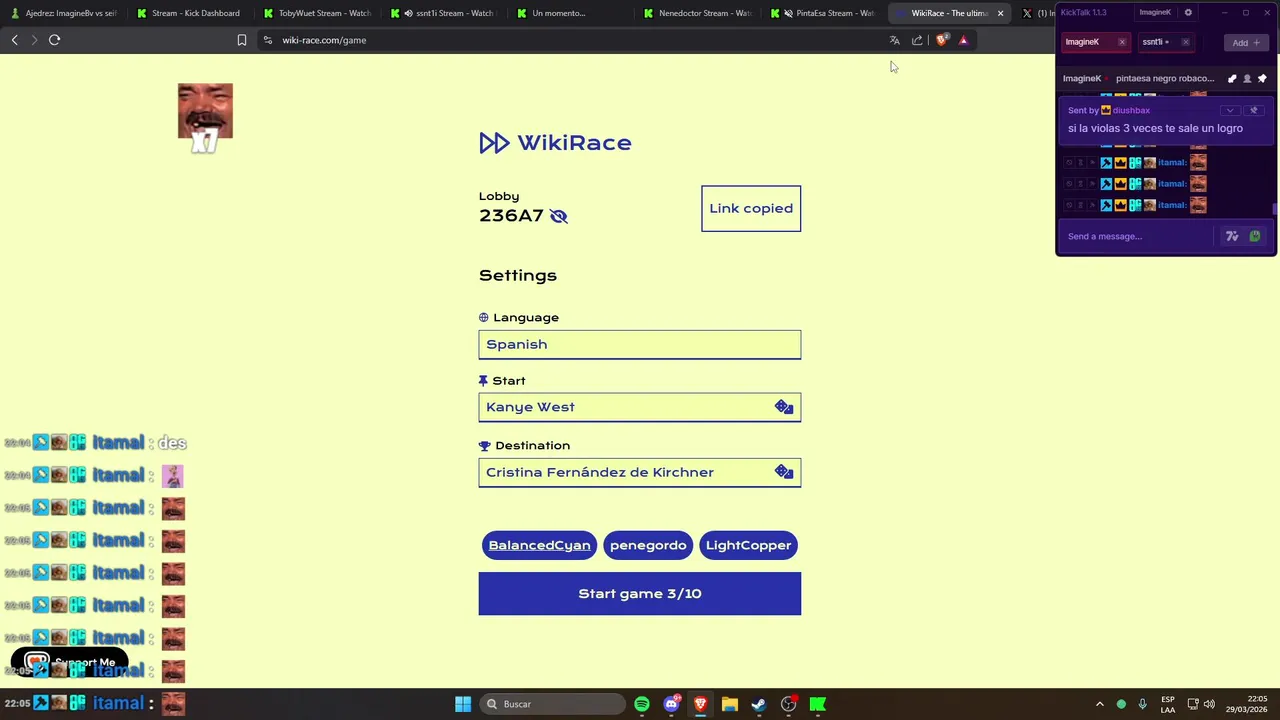Screen dimensions: 1280x720
Task: Open Windows Start menu
Action: (x=463, y=704)
